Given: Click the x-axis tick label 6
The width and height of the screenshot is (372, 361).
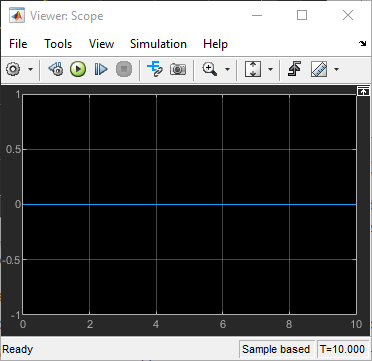Looking at the screenshot, I should click(223, 324).
